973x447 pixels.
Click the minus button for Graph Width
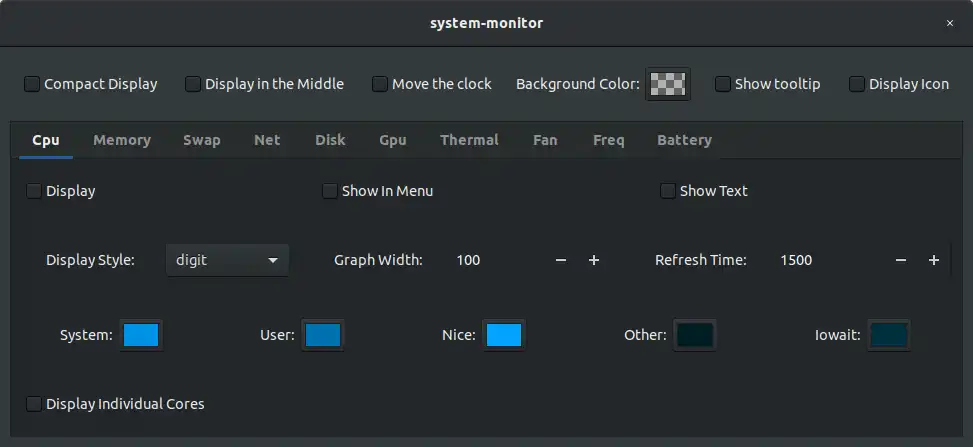pos(561,260)
